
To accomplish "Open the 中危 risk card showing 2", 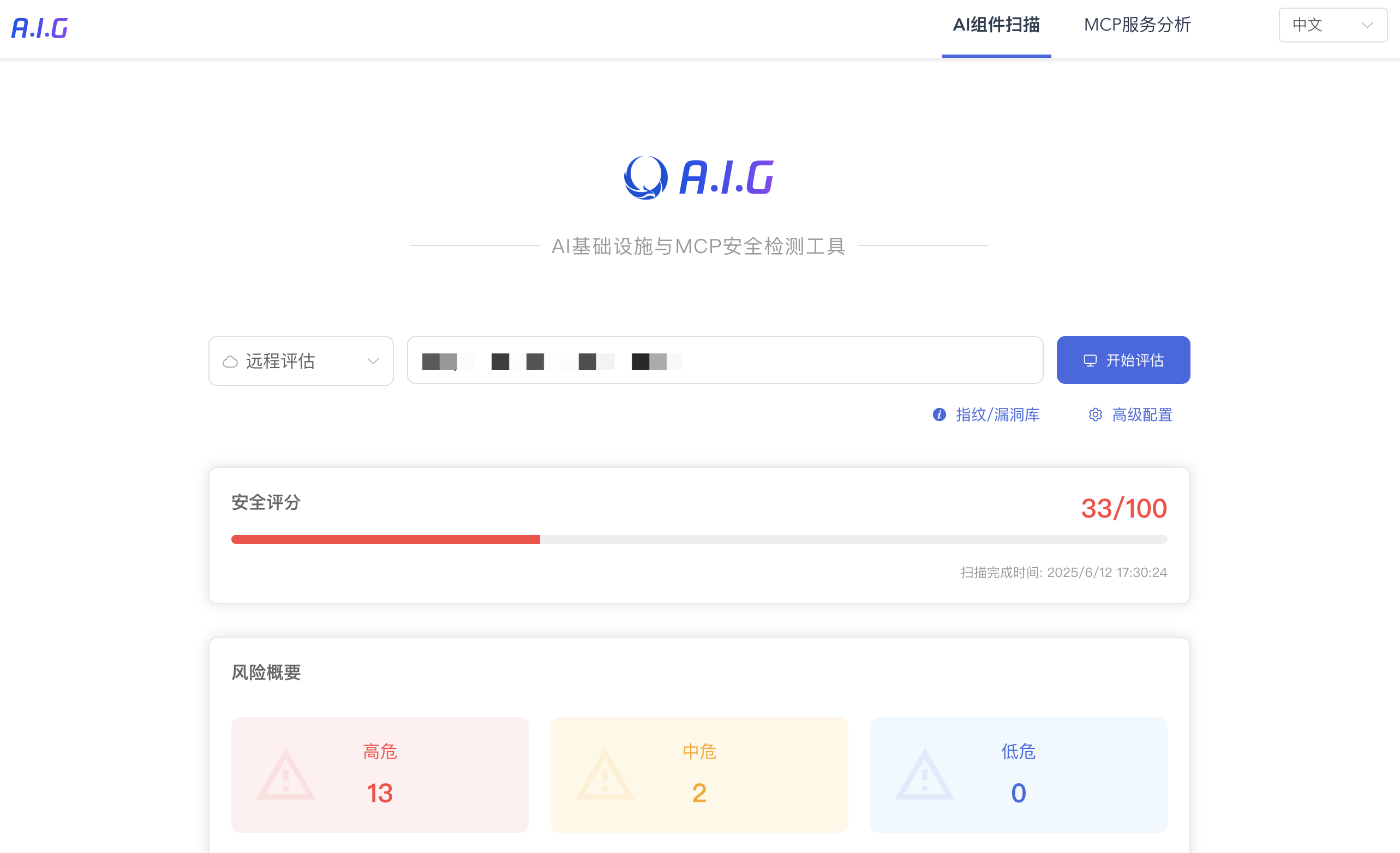I will click(x=699, y=774).
